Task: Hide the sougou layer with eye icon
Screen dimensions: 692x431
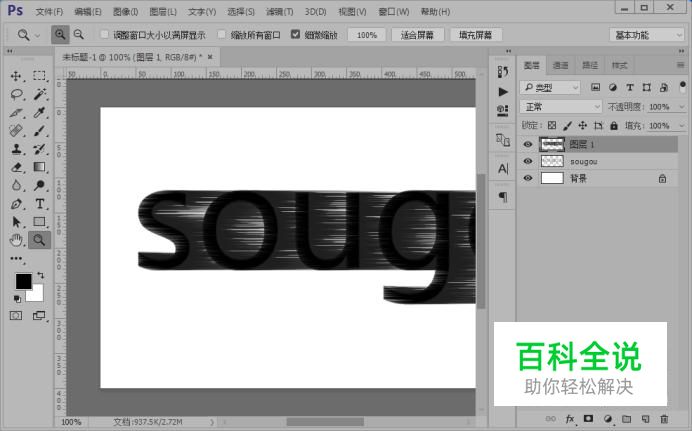Action: click(528, 161)
